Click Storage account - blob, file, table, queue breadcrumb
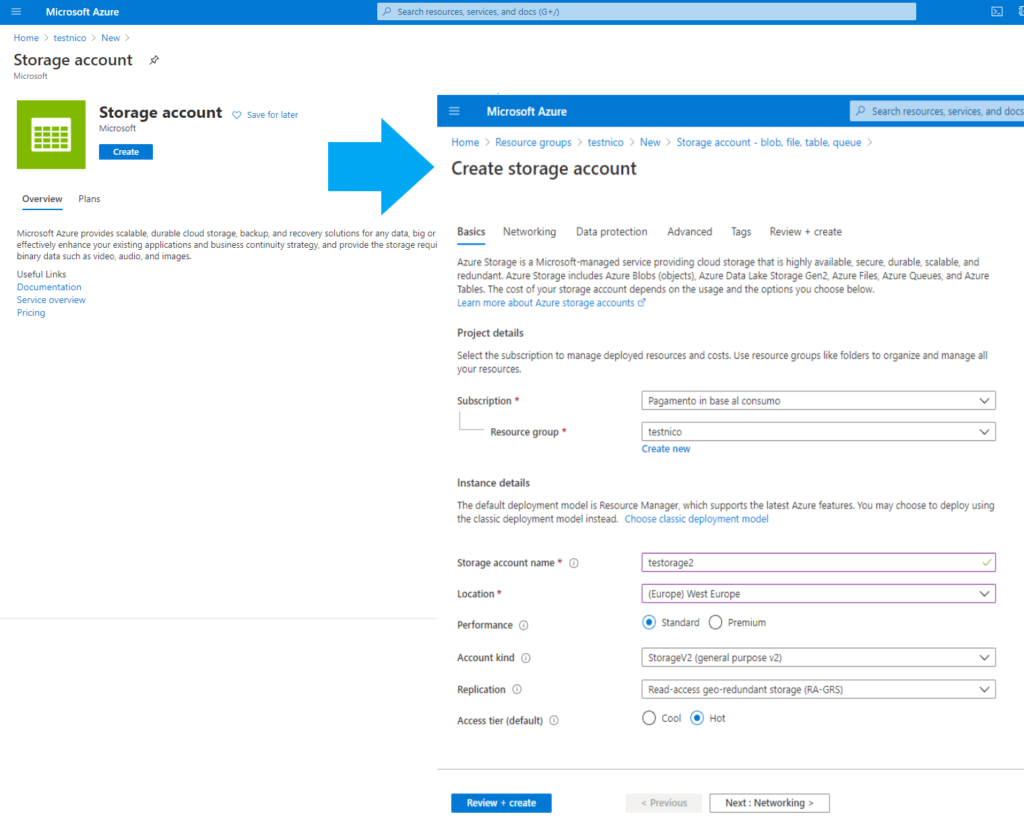The height and width of the screenshot is (837, 1024). tap(769, 142)
